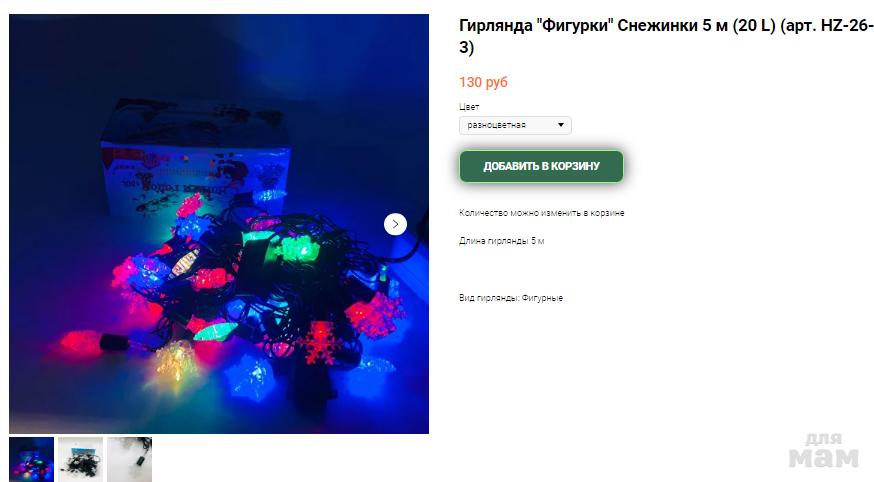This screenshot has height=482, width=874.
Task: Click the dropdown triangle in Цвет selector
Action: (x=561, y=125)
